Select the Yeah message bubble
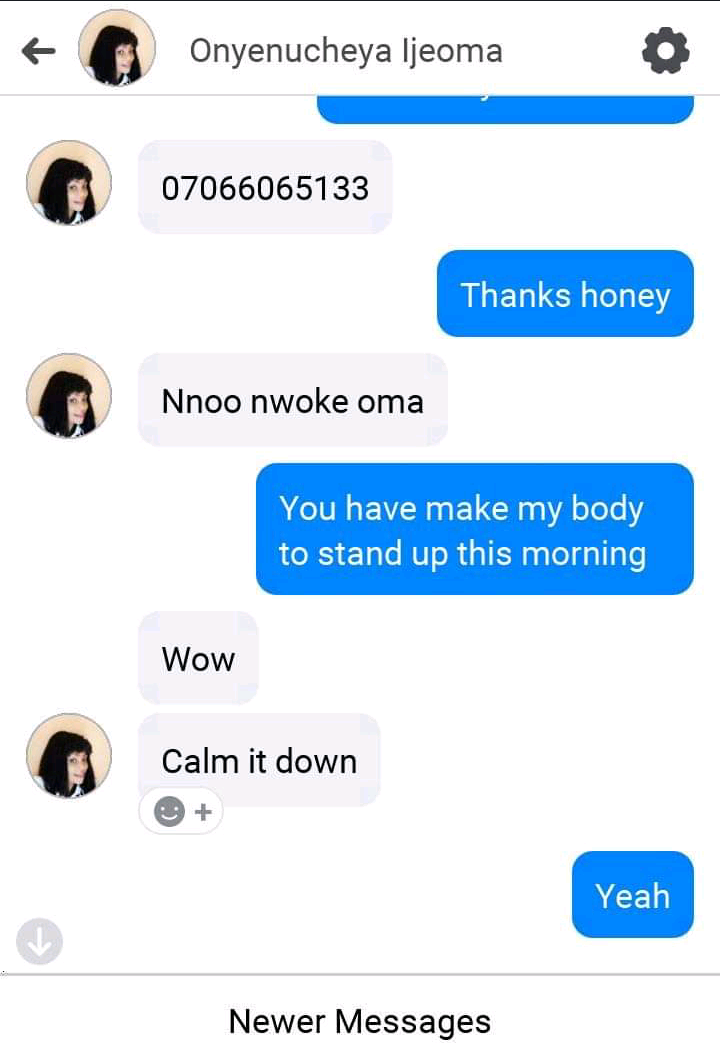The image size is (720, 1045). tap(633, 894)
